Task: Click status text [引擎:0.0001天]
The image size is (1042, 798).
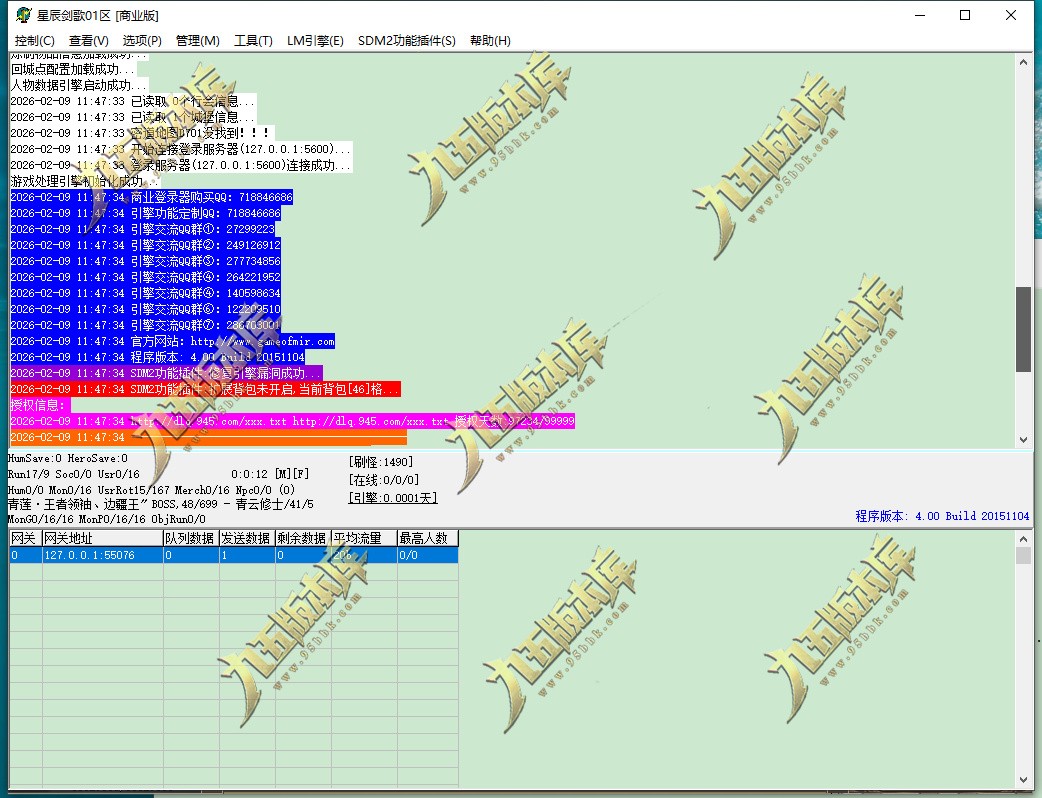Action: pos(393,498)
